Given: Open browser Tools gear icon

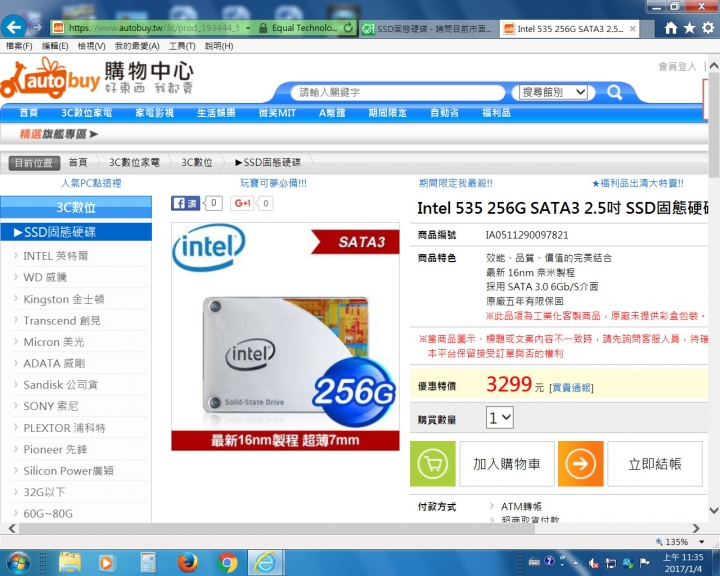Looking at the screenshot, I should [x=708, y=28].
